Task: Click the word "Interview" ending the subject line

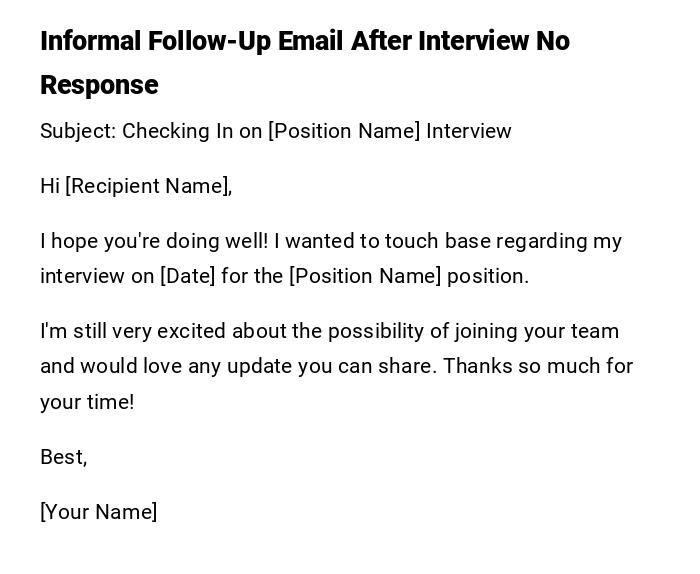Action: [x=468, y=131]
